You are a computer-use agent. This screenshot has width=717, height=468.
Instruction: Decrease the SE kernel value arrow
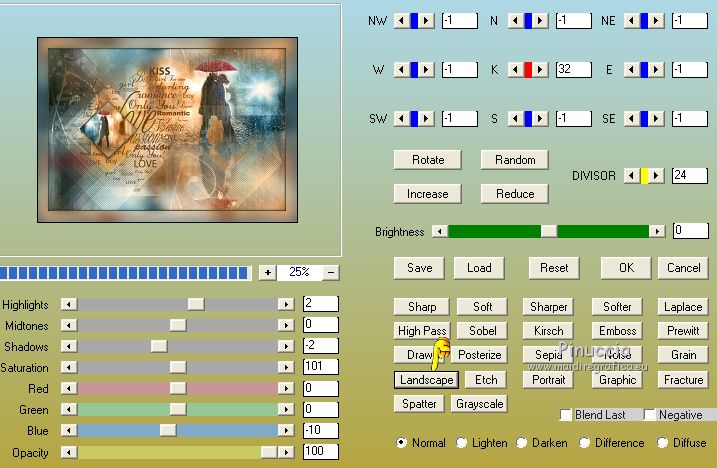pyautogui.click(x=631, y=118)
